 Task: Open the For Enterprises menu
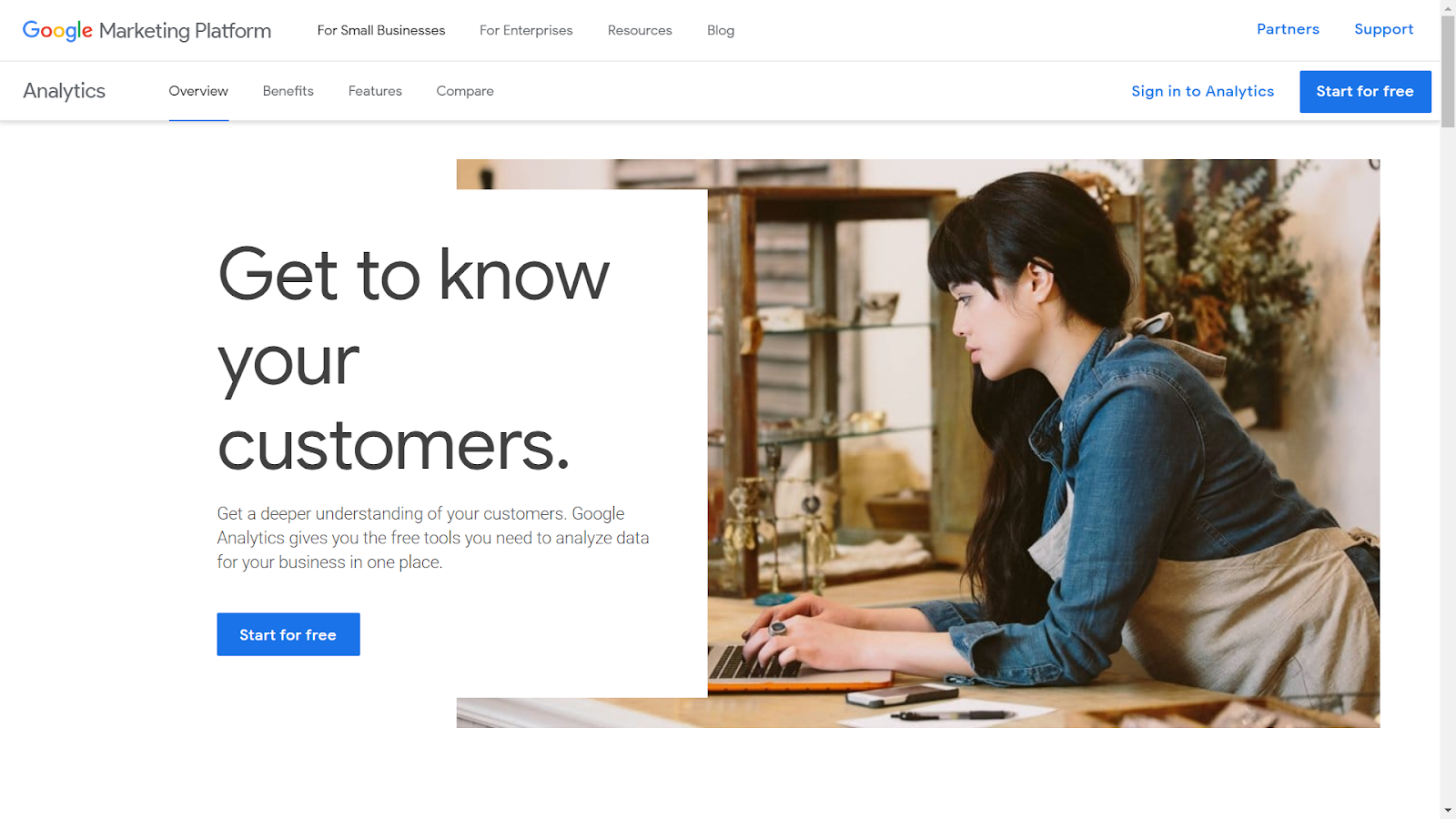click(x=526, y=30)
